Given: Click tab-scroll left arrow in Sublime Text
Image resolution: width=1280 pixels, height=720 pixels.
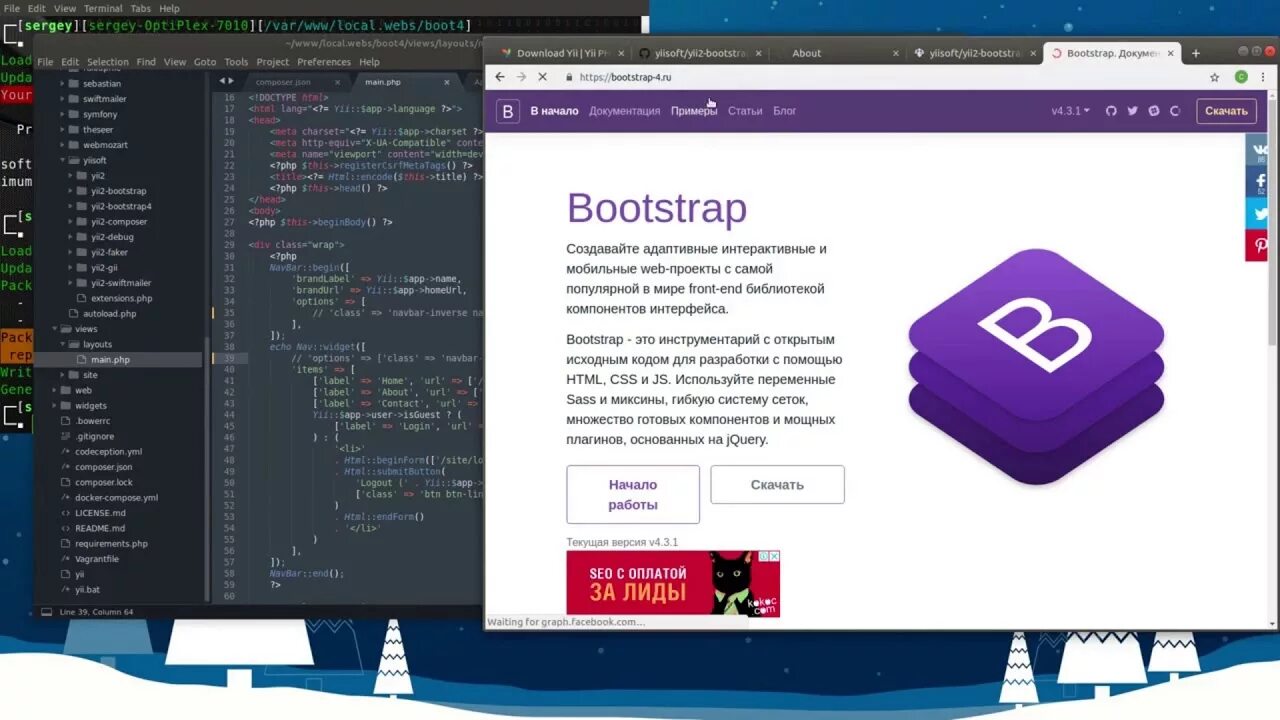Looking at the screenshot, I should pos(223,81).
